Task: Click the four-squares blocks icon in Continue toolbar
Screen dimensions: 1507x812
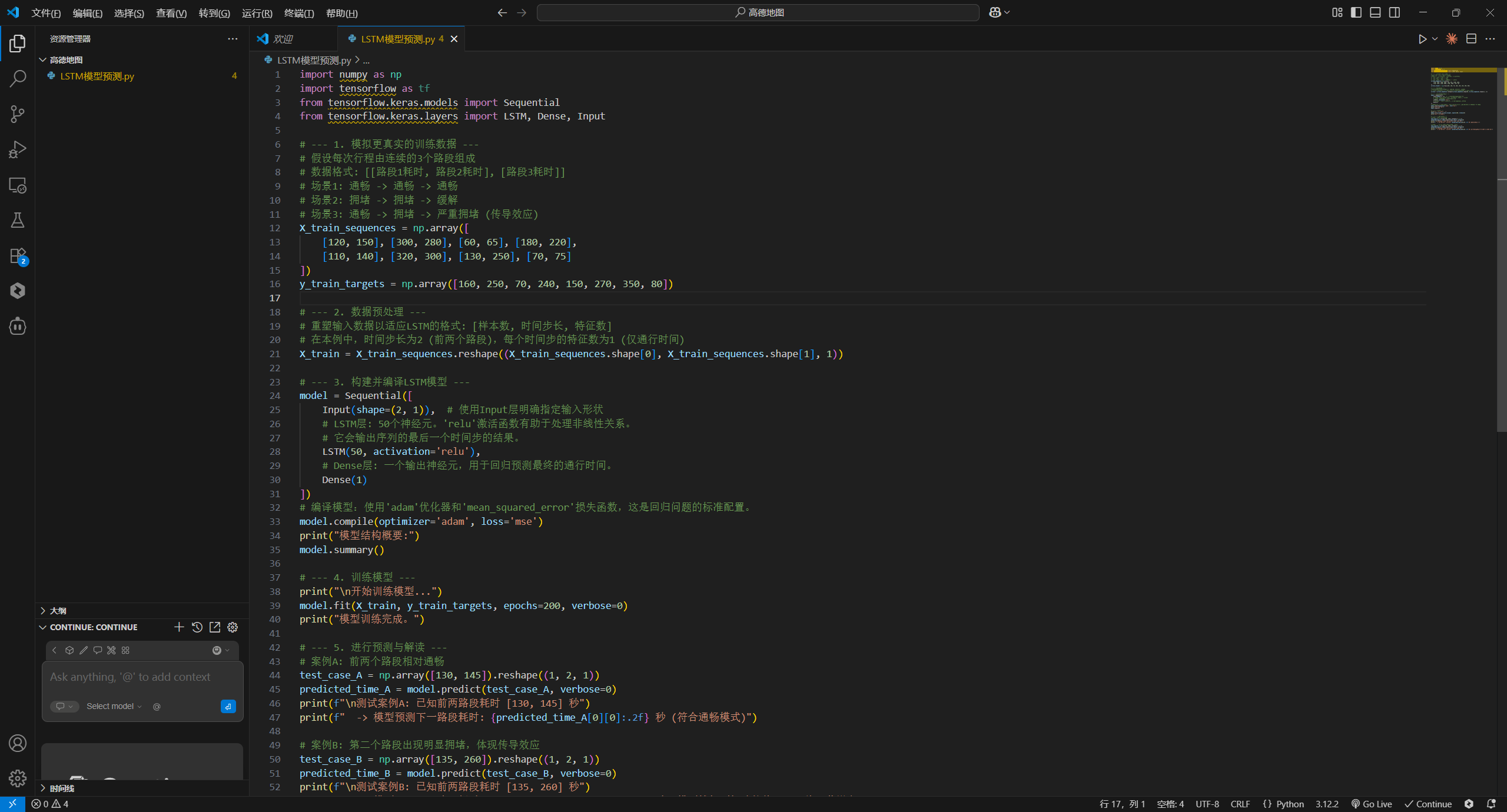Action: pyautogui.click(x=125, y=650)
